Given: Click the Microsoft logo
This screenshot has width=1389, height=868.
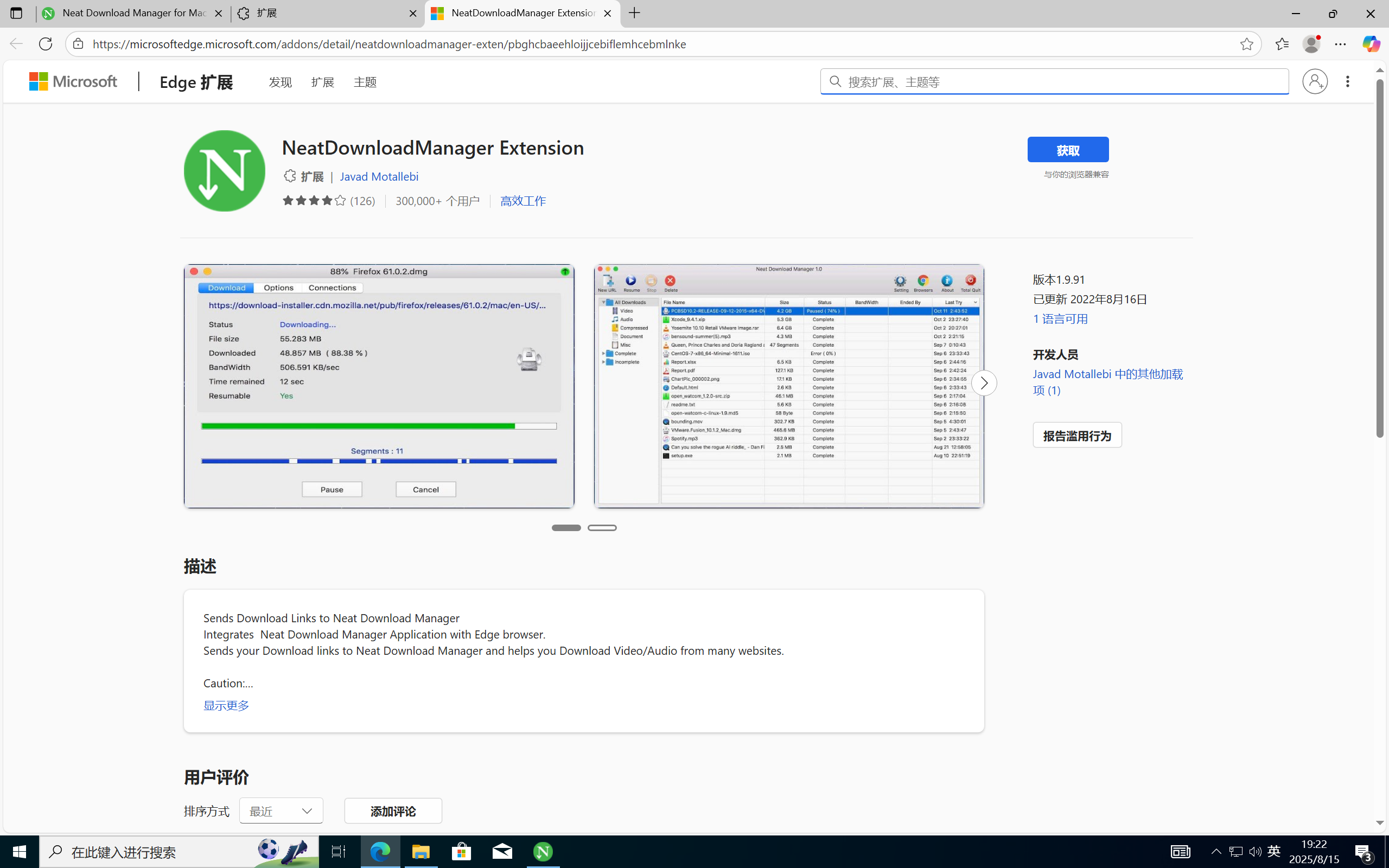Looking at the screenshot, I should pos(73,81).
